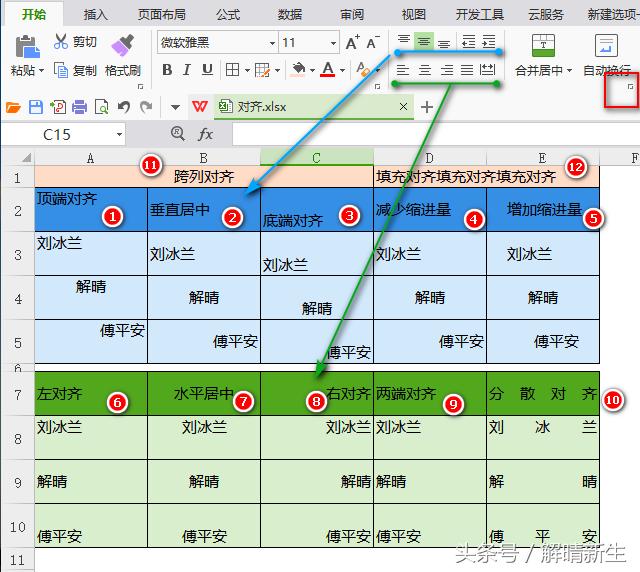
Task: Decrease font size with A- button
Action: [373, 42]
